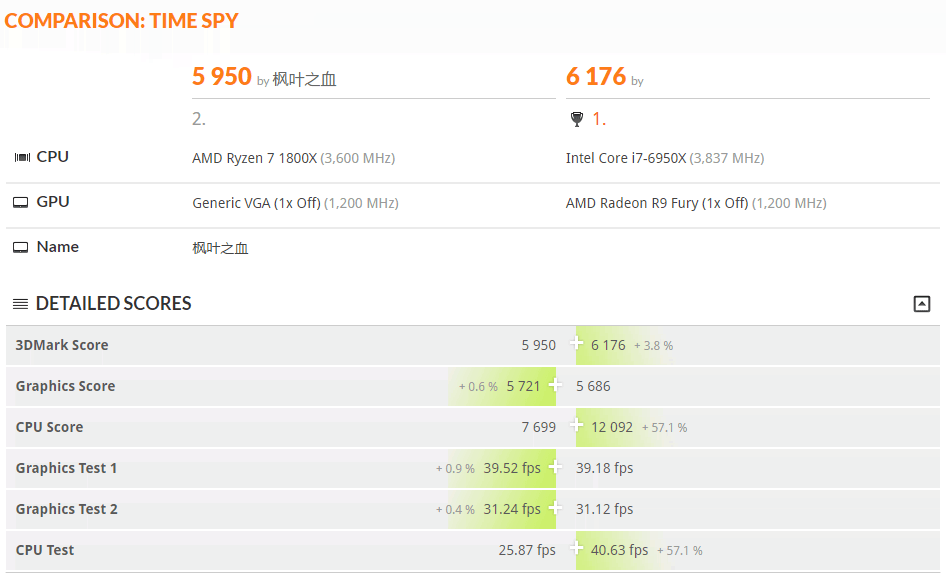The width and height of the screenshot is (946, 576).
Task: Open the 枫叶之血 user profile link
Action: 304,80
